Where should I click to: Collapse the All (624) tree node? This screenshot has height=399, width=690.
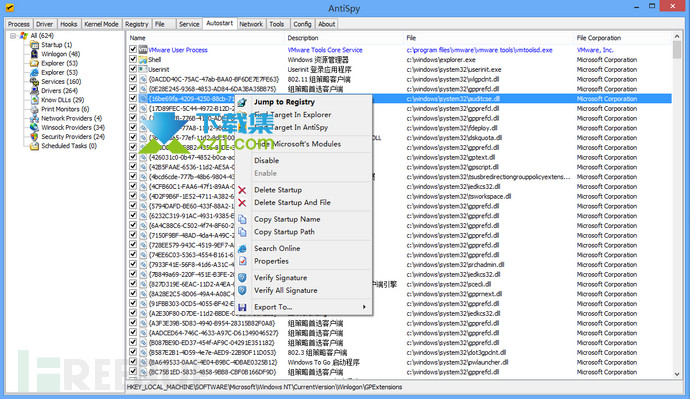tap(13, 36)
